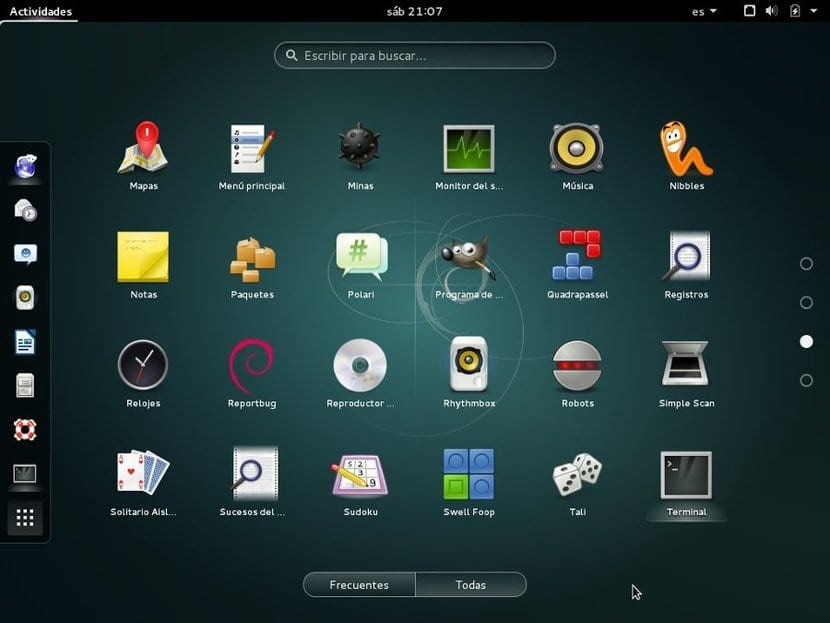The image size is (830, 623).
Task: Launch the Minas game
Action: point(360,149)
